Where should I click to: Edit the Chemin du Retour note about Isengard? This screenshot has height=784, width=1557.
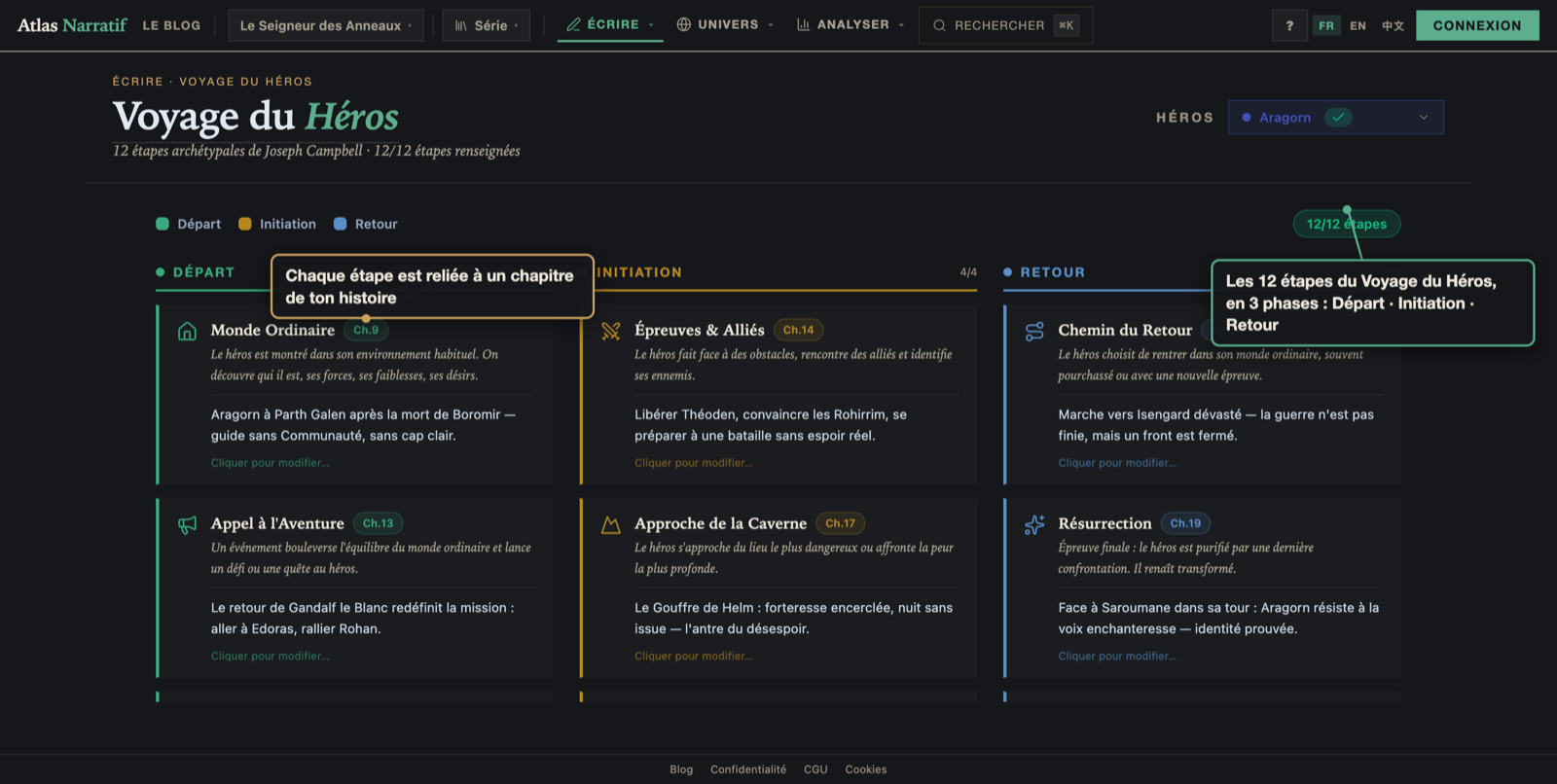click(x=1220, y=425)
